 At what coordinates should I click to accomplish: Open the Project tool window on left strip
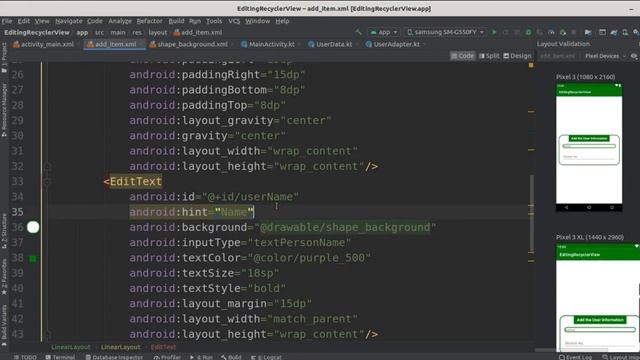pyautogui.click(x=4, y=57)
